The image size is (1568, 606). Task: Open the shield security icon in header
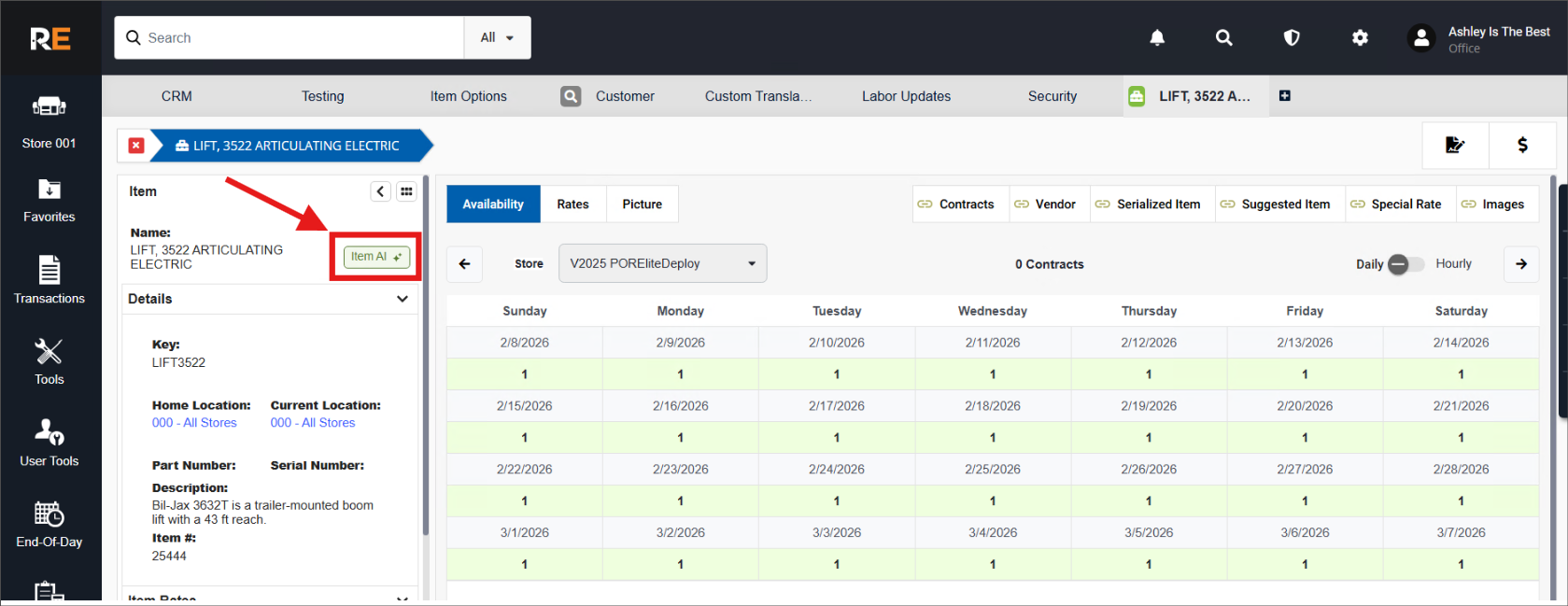tap(1292, 37)
